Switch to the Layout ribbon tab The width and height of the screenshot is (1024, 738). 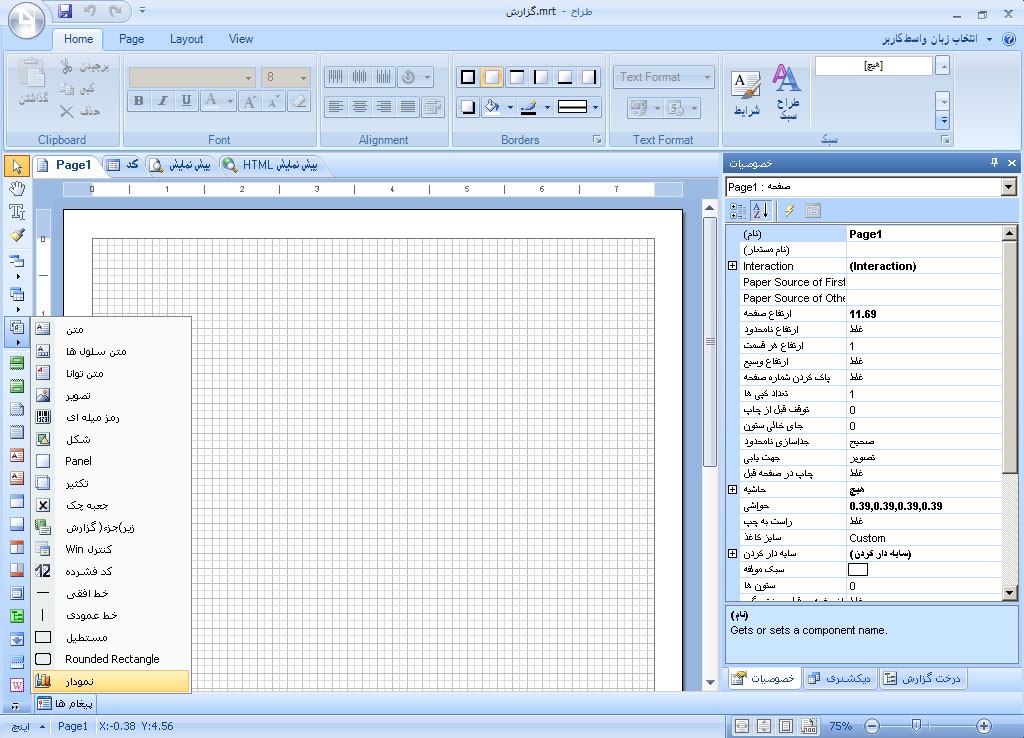coord(186,39)
